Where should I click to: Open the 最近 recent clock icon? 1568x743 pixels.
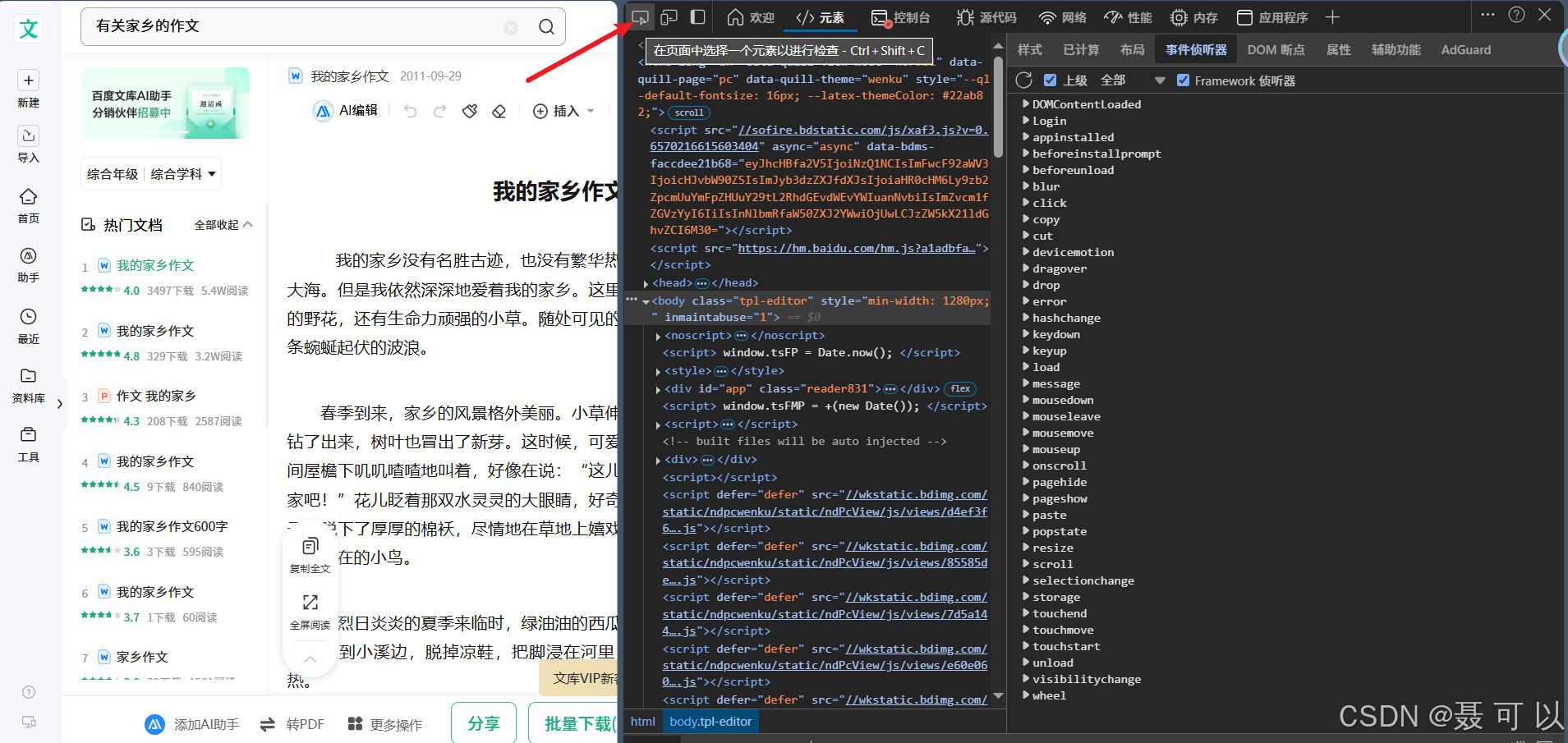29,317
